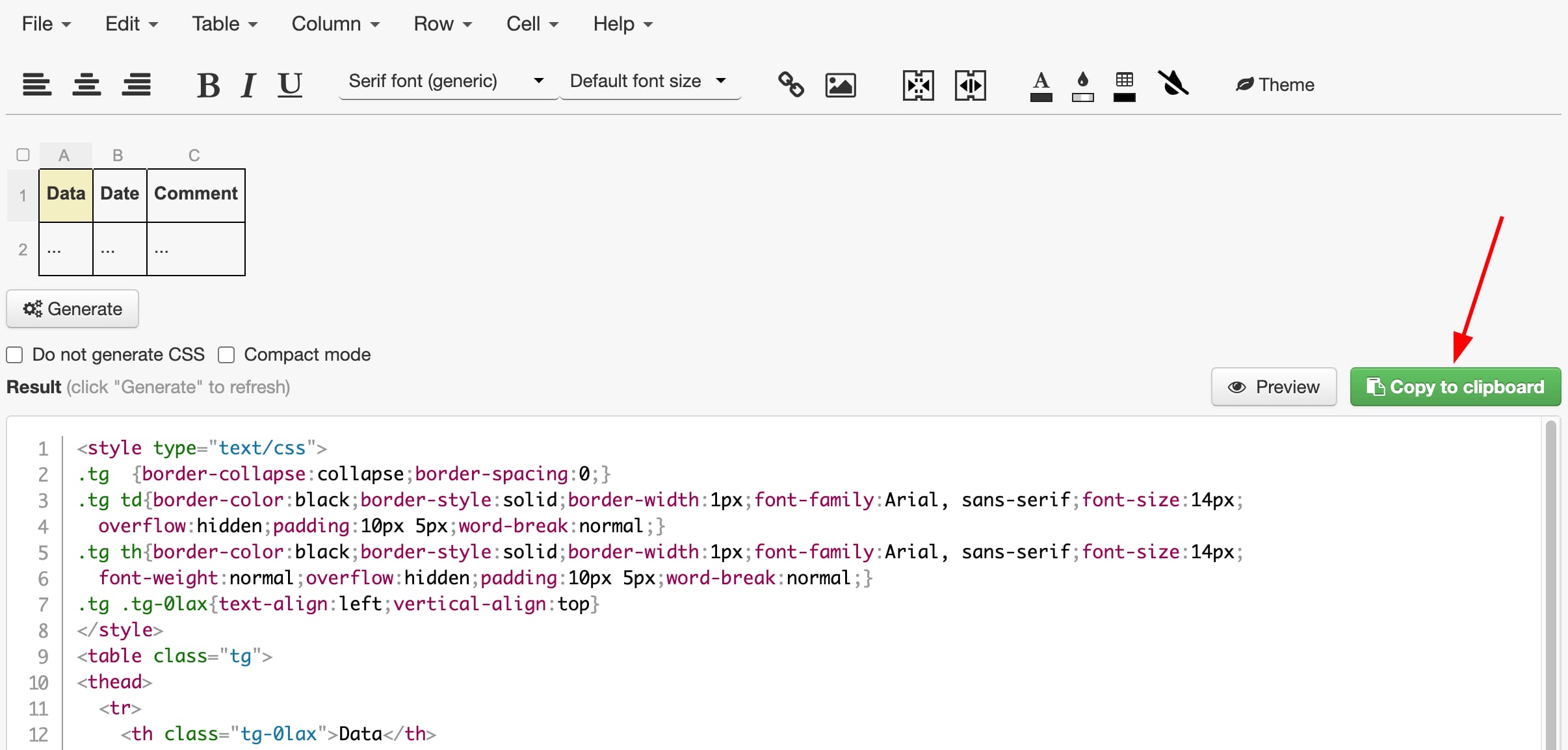Merge the selected cells

click(918, 84)
